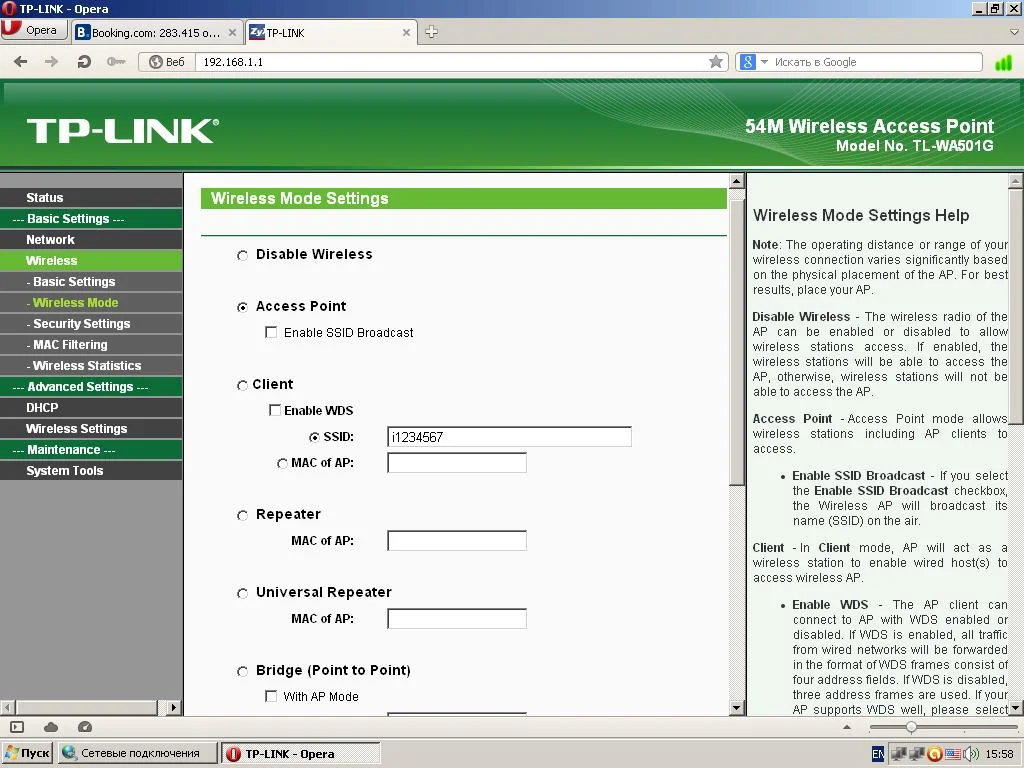Click the Web globe badge in address bar
The width and height of the screenshot is (1024, 768).
click(x=167, y=62)
